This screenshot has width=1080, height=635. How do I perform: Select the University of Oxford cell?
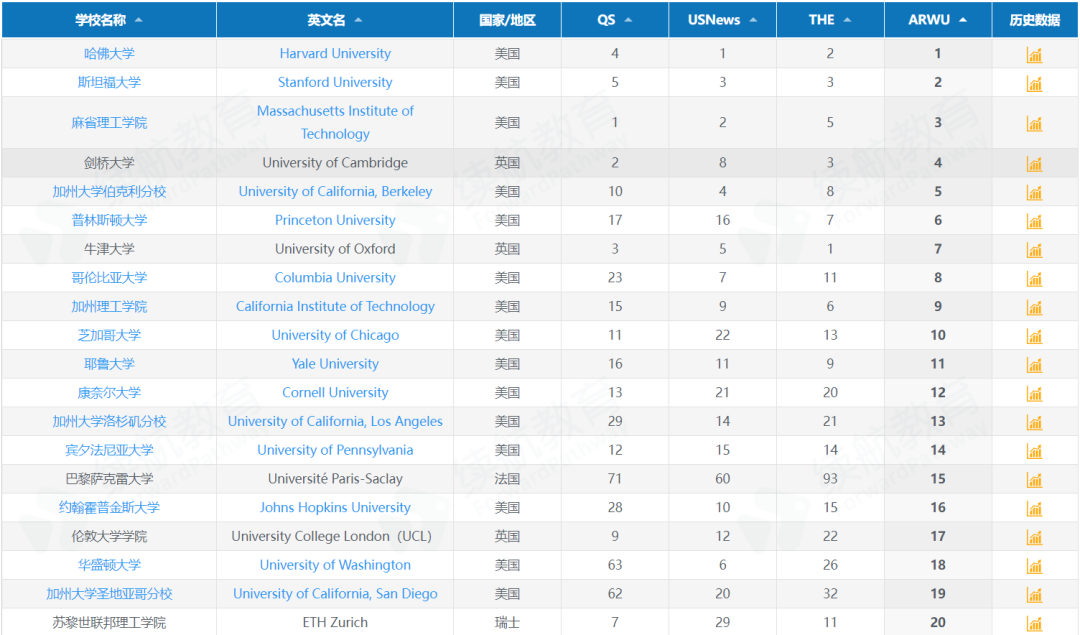tap(335, 249)
